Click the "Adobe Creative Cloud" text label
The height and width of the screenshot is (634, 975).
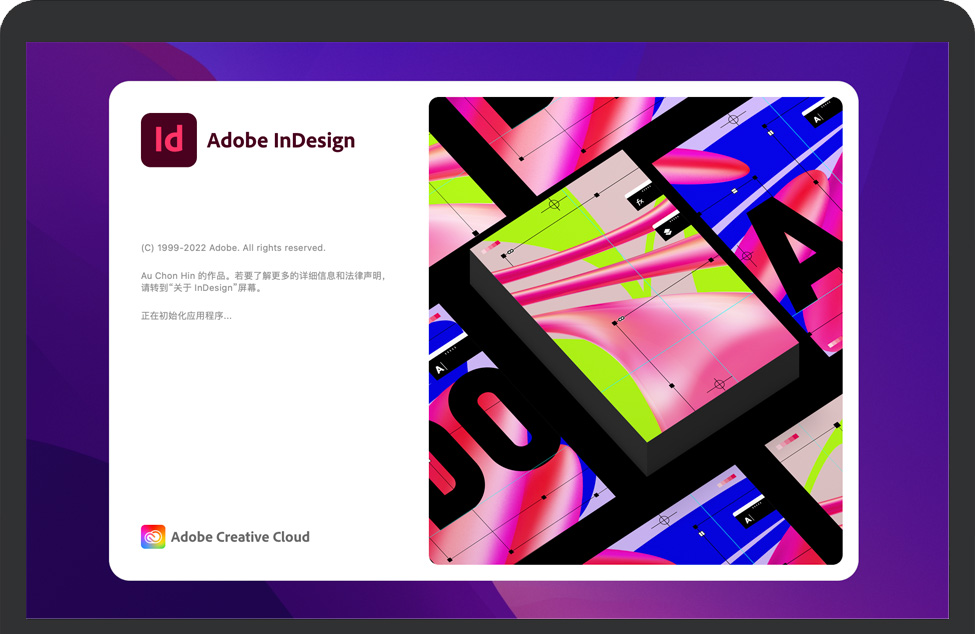coord(240,537)
